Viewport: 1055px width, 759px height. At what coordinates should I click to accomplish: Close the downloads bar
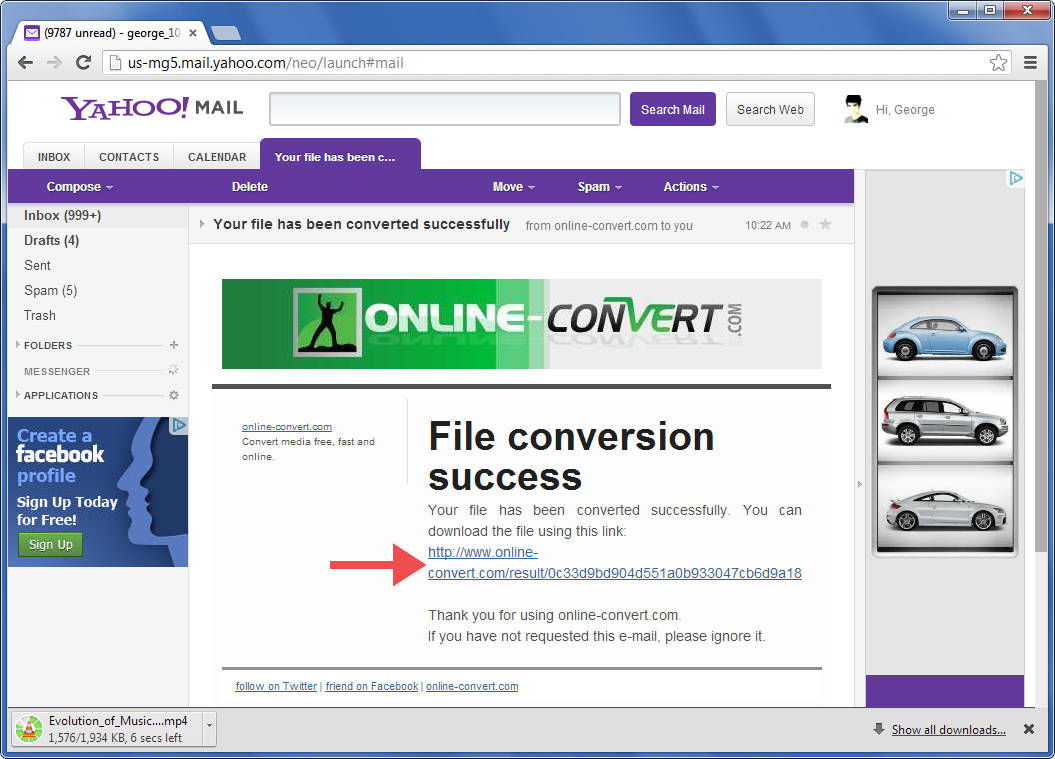tap(1029, 729)
